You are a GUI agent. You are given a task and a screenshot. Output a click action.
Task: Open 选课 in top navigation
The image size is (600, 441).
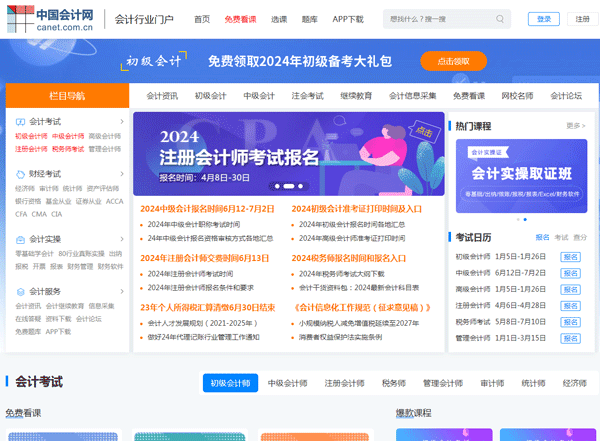tap(279, 19)
